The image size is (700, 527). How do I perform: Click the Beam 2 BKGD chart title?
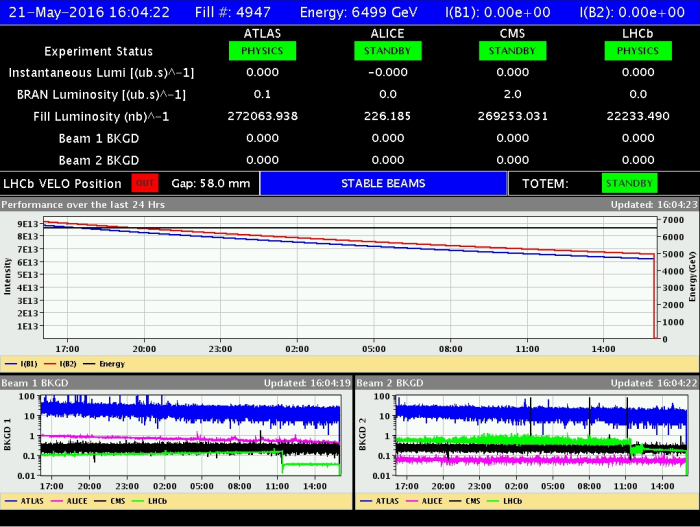[x=390, y=383]
